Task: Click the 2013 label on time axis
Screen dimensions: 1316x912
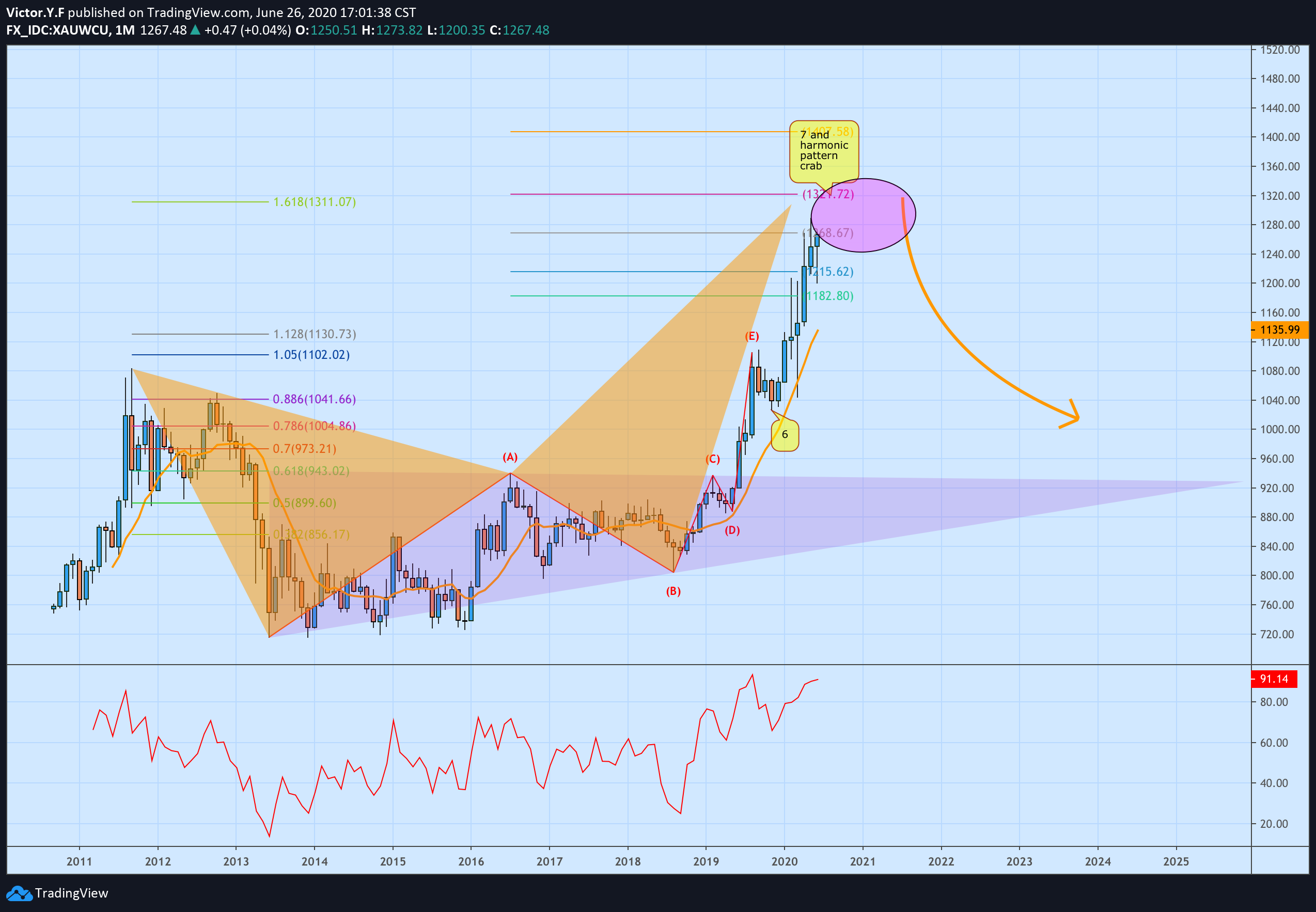Action: point(236,862)
